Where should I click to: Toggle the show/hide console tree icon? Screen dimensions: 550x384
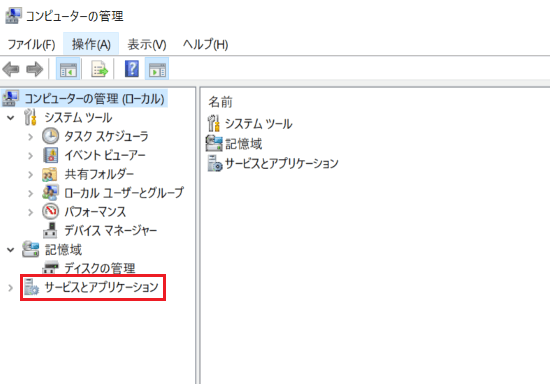click(68, 69)
